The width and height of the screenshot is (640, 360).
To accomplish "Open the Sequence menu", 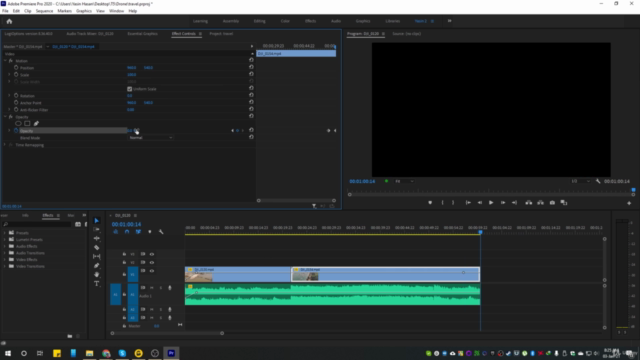I will (44, 11).
